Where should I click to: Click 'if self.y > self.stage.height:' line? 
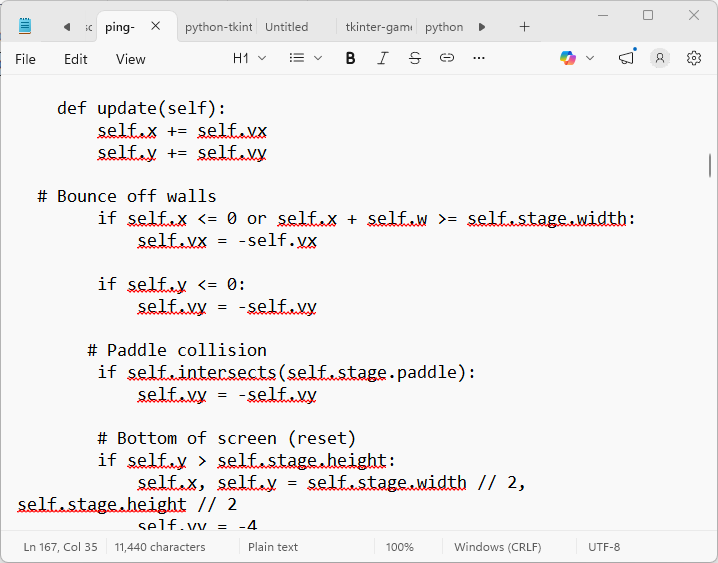coord(246,460)
